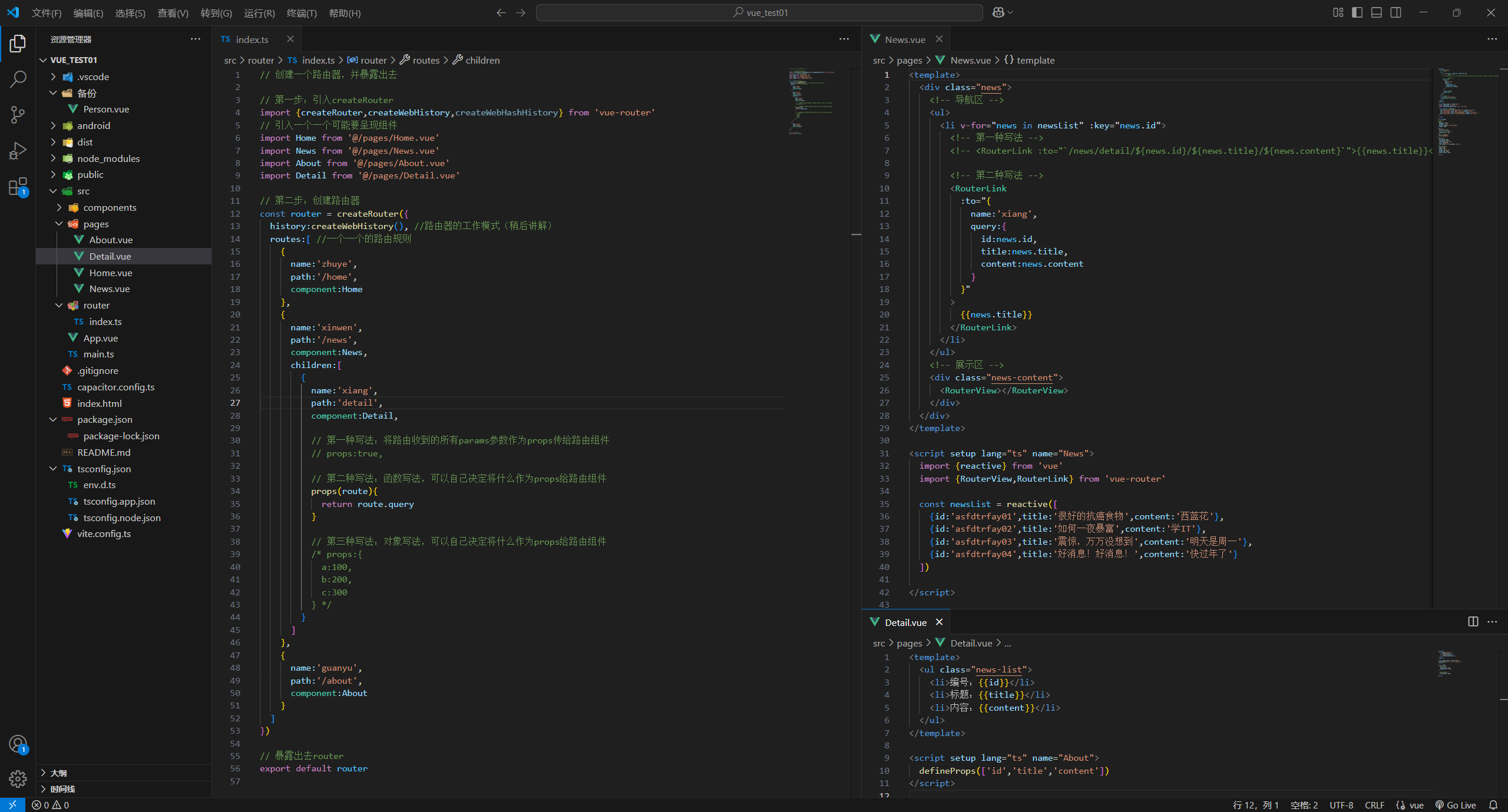Open the Extensions view
This screenshot has height=812, width=1508.
(x=18, y=187)
